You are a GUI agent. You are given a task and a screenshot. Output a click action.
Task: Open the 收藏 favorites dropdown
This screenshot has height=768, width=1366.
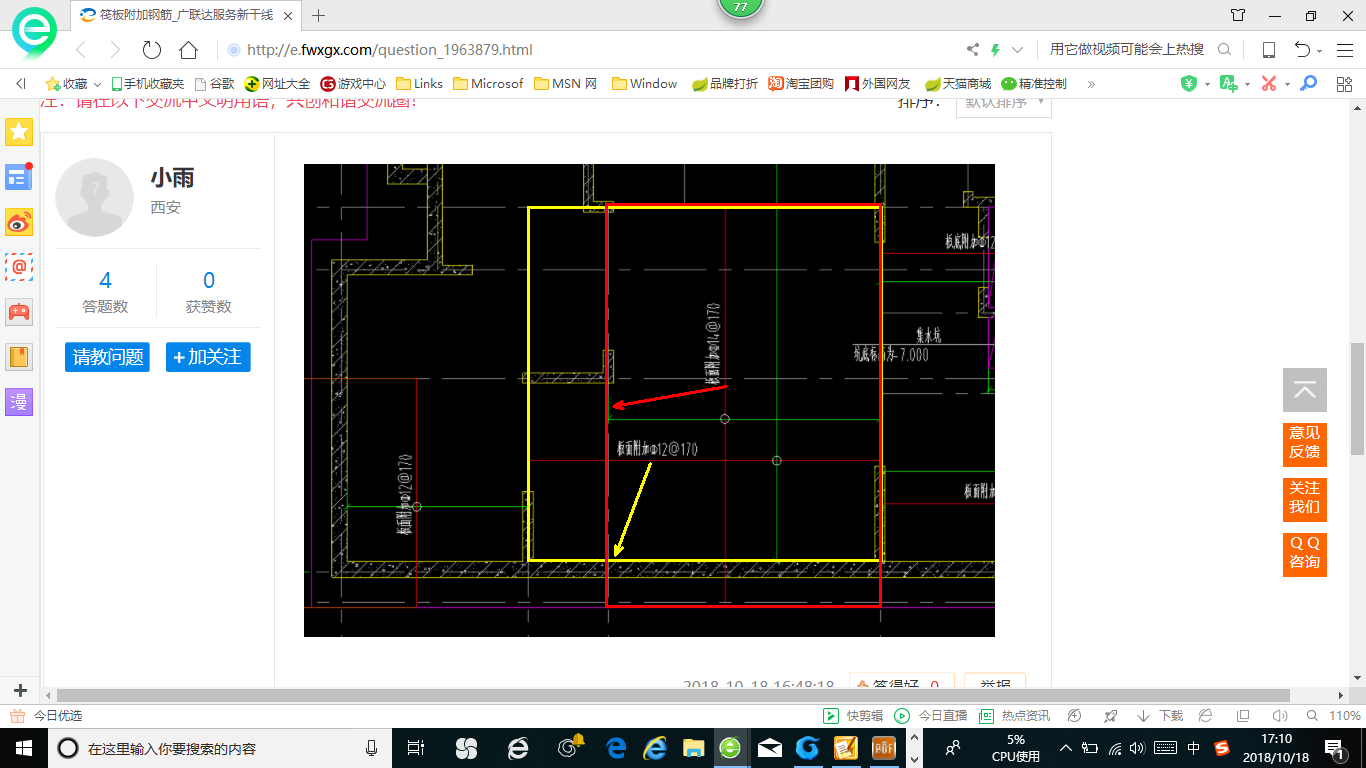(x=74, y=84)
